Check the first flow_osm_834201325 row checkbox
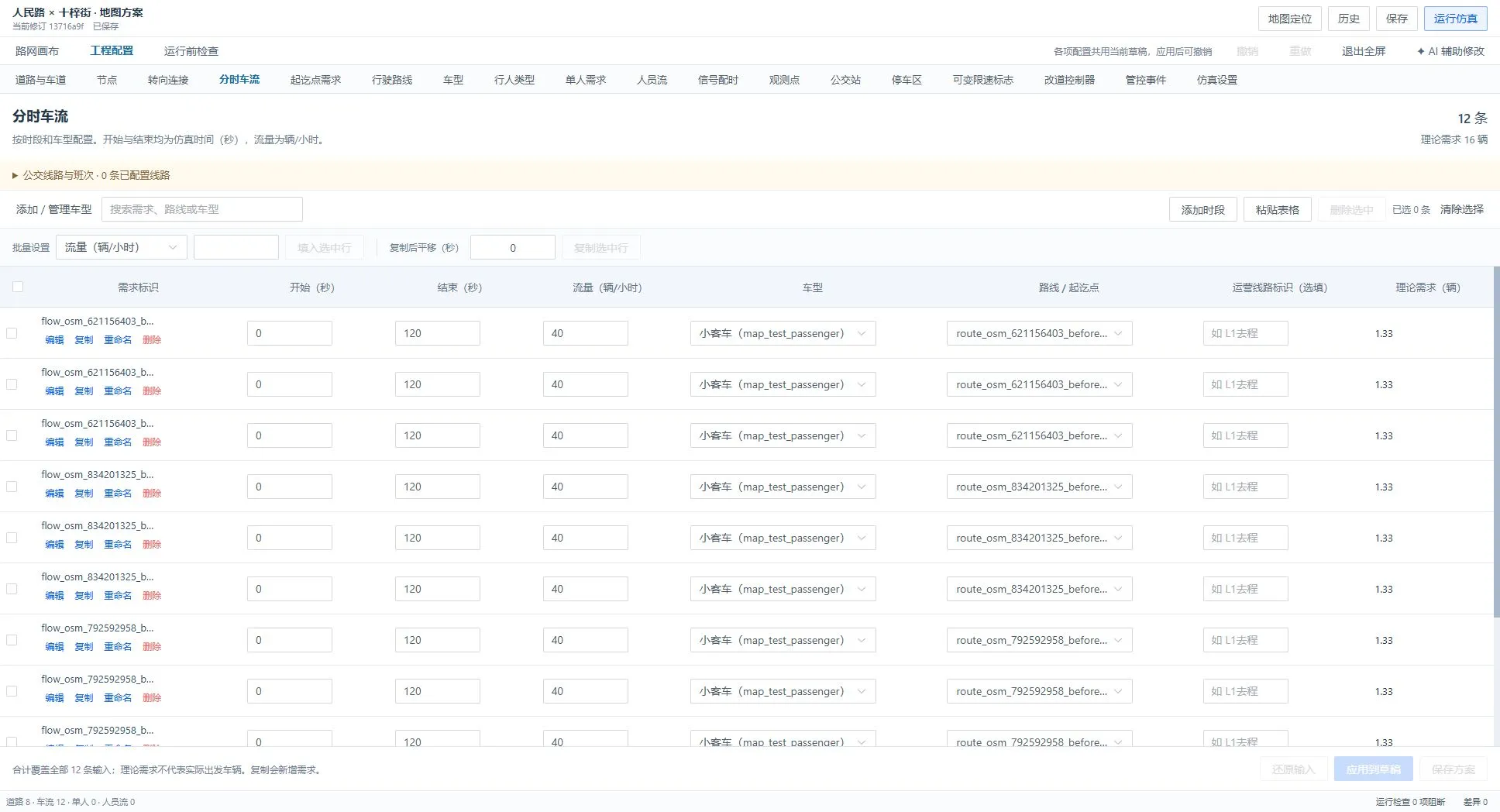The width and height of the screenshot is (1500, 812). point(12,487)
